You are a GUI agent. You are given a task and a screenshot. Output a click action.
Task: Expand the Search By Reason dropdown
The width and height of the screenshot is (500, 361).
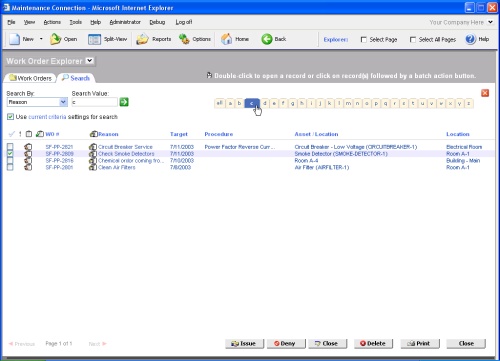pos(63,102)
